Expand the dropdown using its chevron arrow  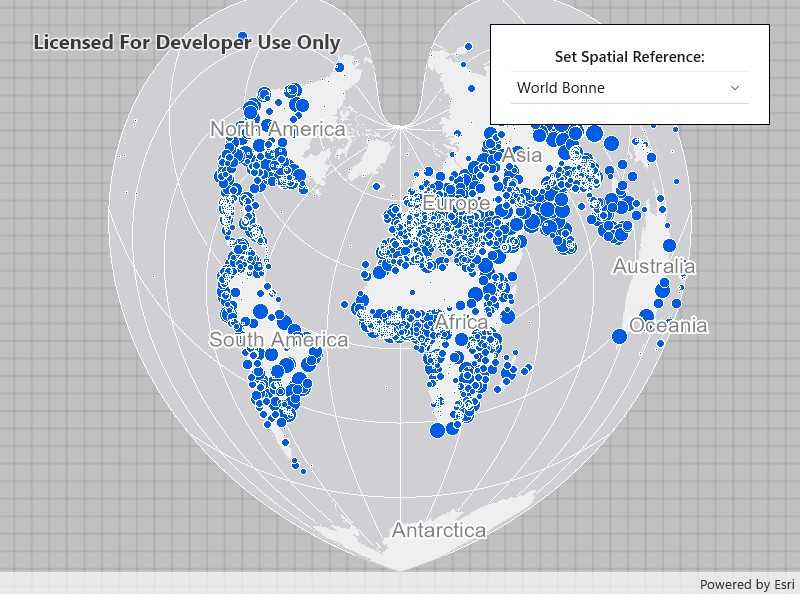point(735,88)
